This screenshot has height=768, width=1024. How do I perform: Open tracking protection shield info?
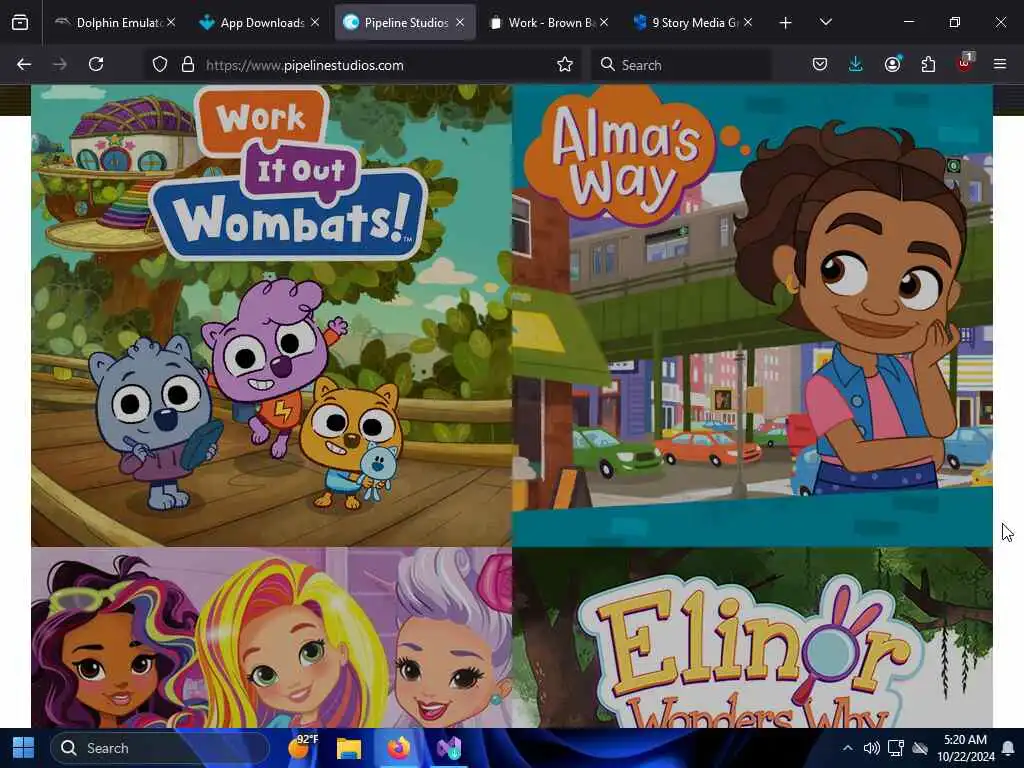[160, 65]
